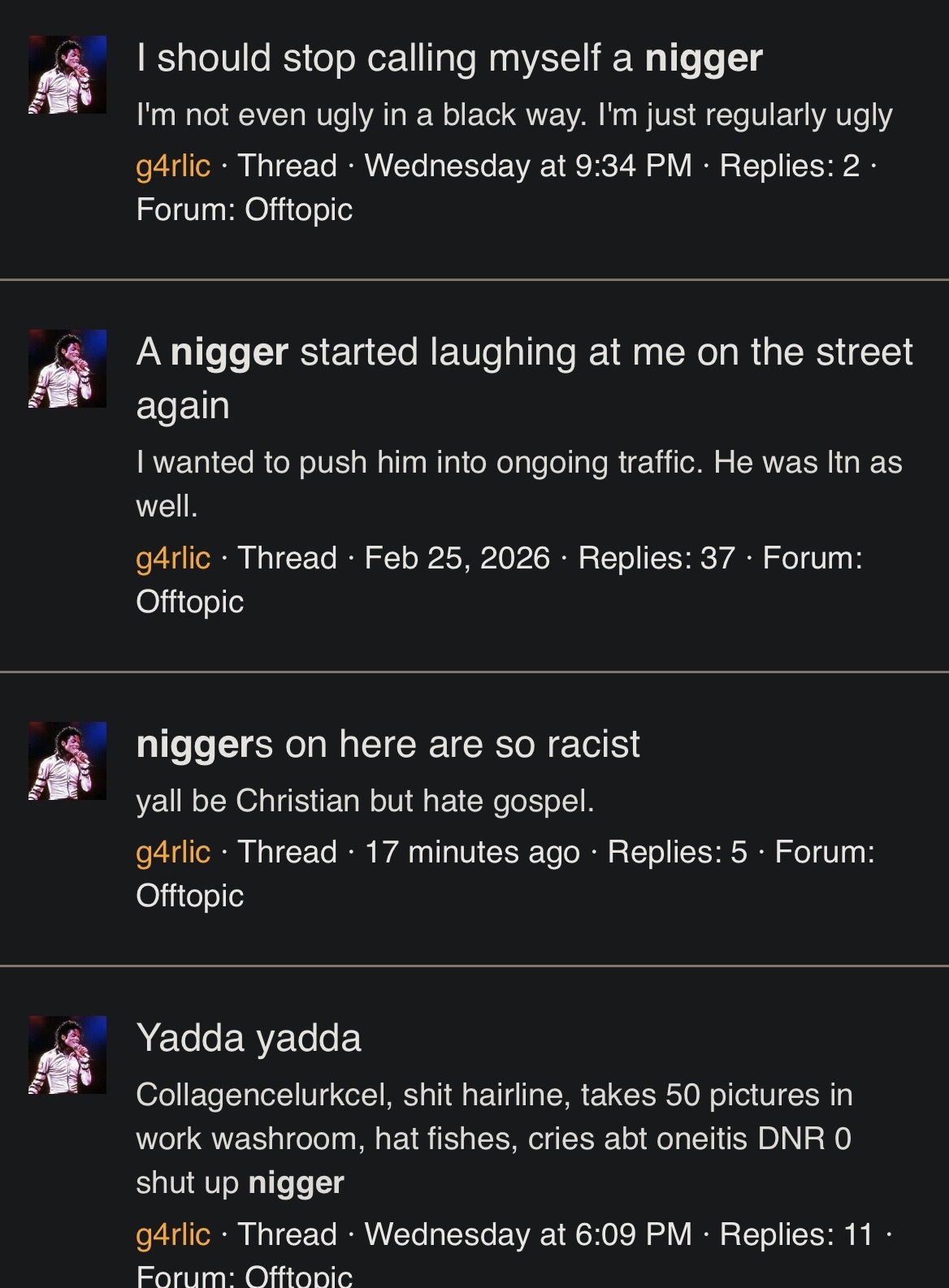Click g4rlic username on the 11-replies thread

point(173,1234)
